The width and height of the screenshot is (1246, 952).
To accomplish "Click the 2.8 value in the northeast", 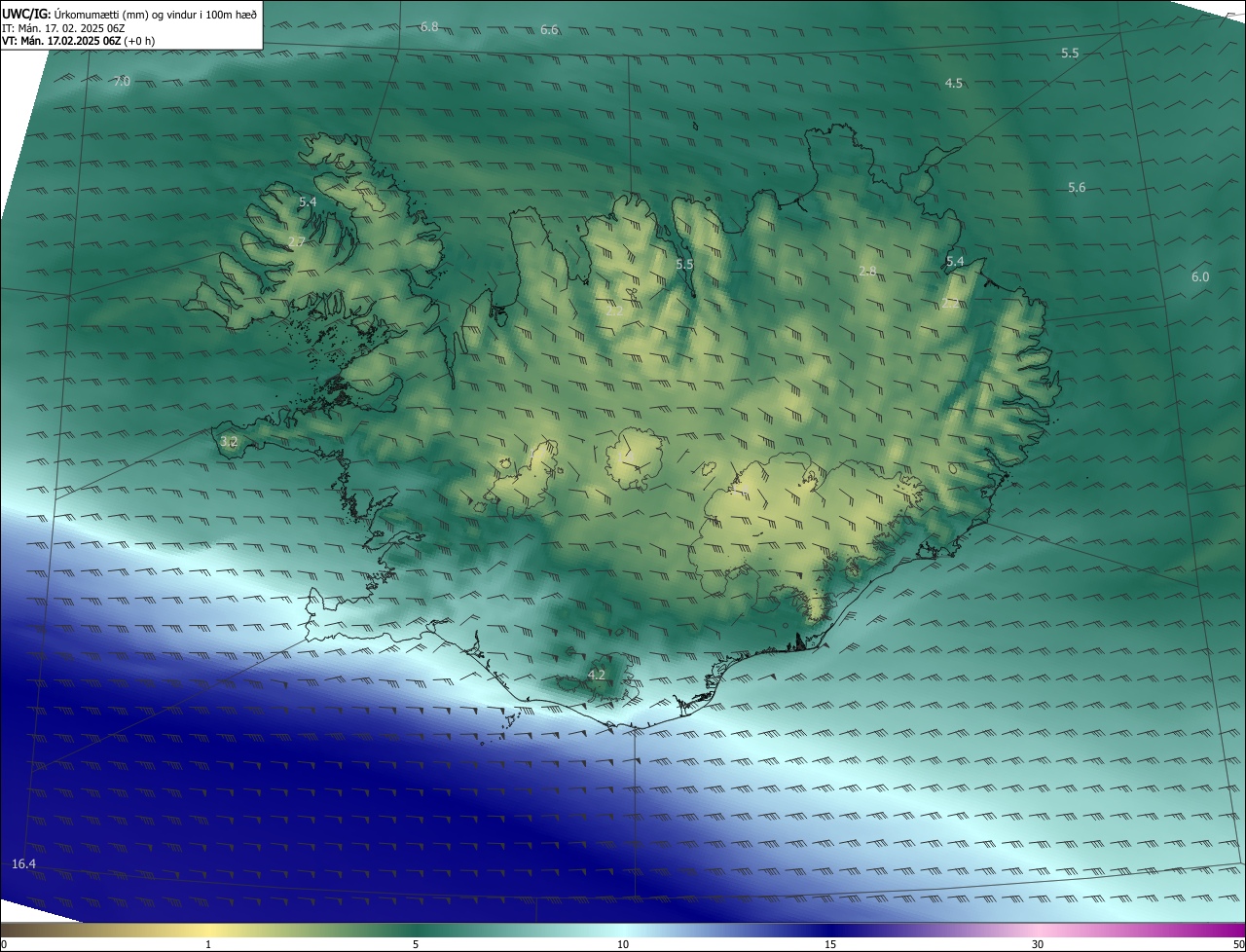I will (x=867, y=272).
